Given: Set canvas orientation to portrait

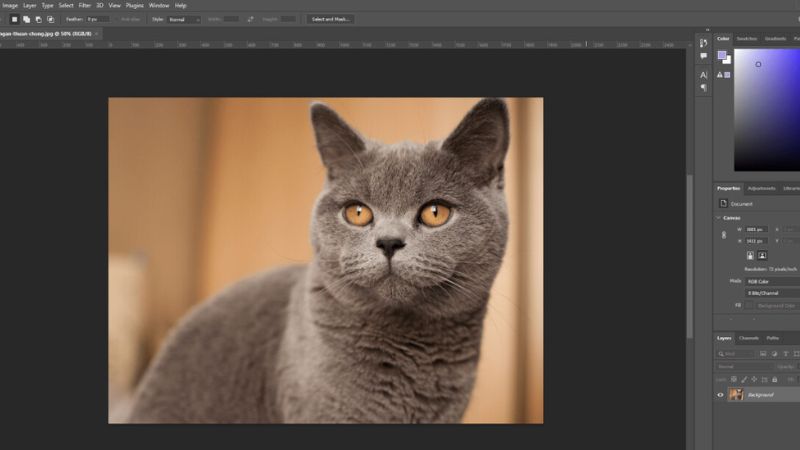Looking at the screenshot, I should tap(750, 255).
